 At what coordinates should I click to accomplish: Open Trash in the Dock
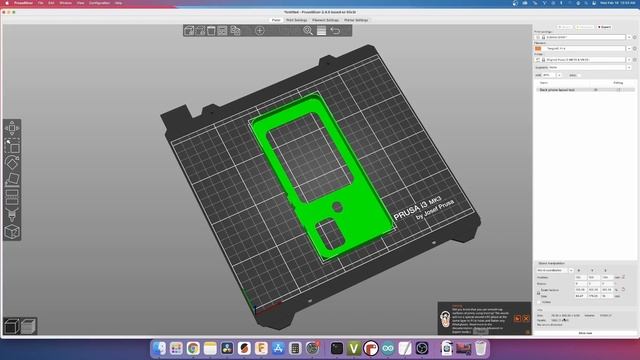pyautogui.click(x=481, y=348)
